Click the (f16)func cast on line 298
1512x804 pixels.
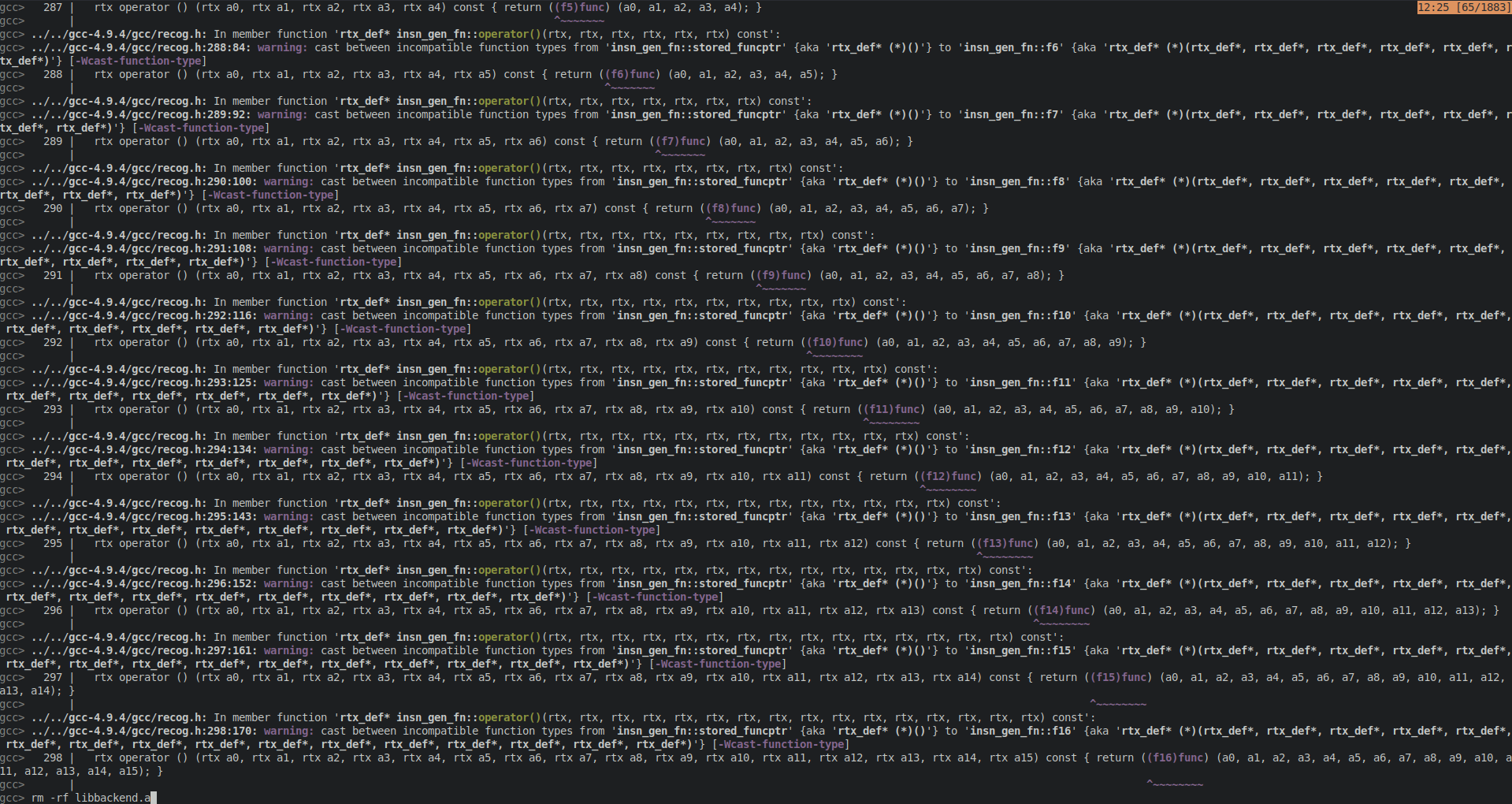[1177, 758]
